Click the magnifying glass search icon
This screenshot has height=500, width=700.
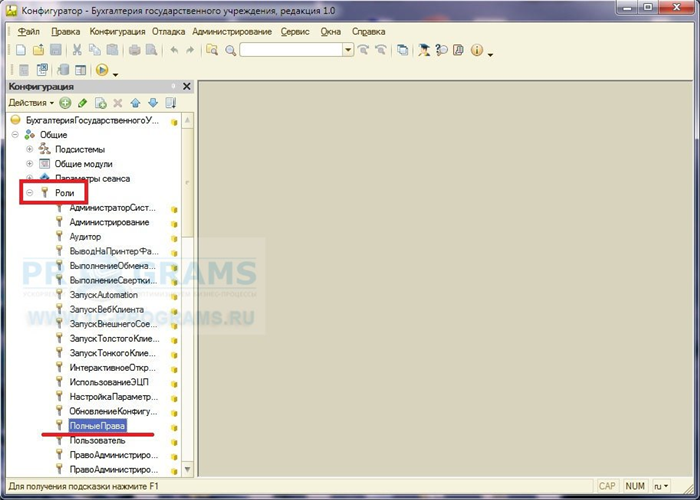(230, 50)
